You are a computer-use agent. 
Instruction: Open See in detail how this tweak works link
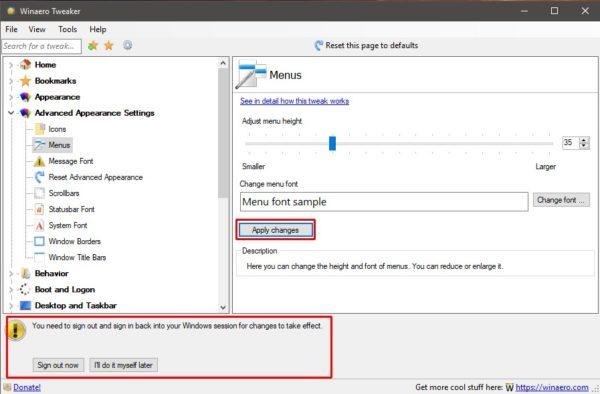point(294,101)
